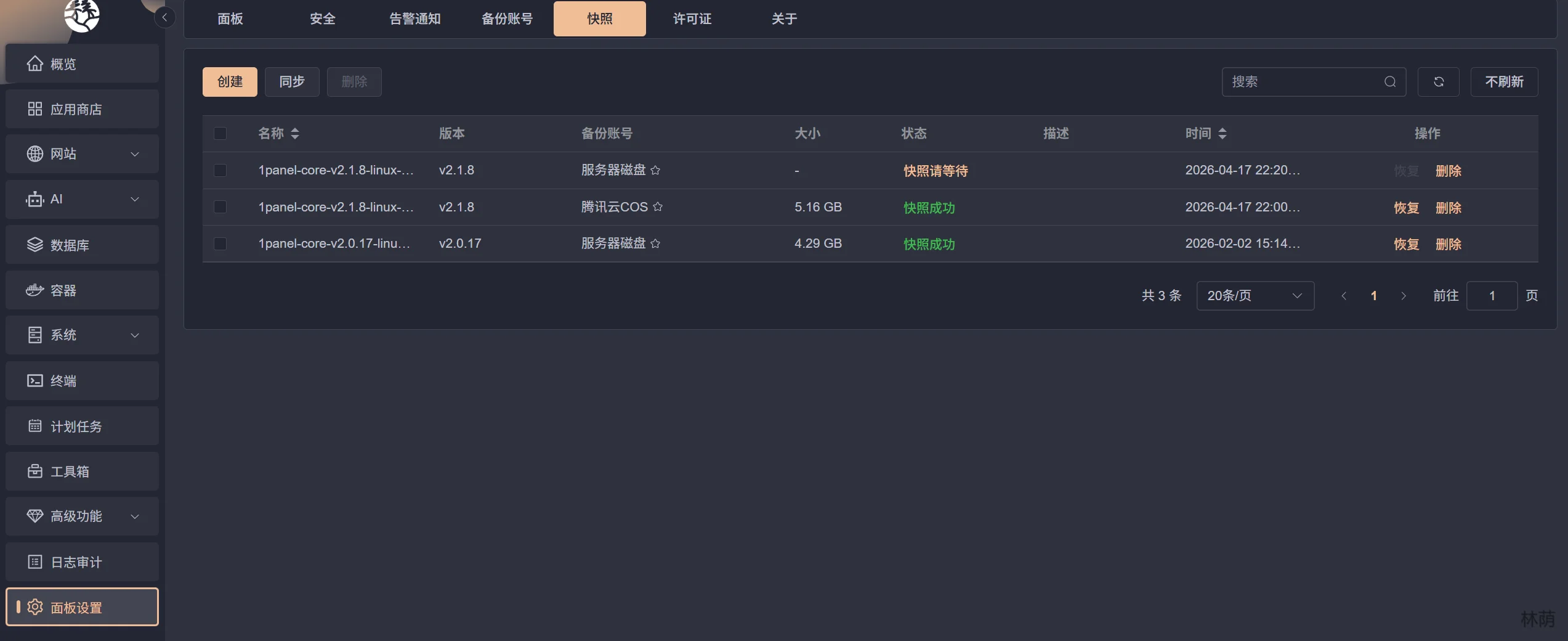Check the v2.0.17 snapshot row checkbox
Screen dimensions: 1568x641
pos(220,243)
